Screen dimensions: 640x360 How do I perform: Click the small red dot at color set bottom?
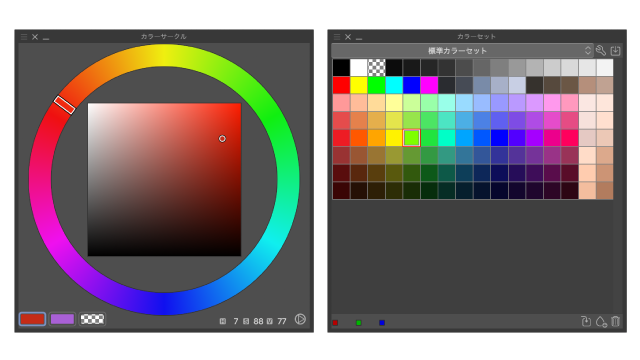click(x=335, y=322)
